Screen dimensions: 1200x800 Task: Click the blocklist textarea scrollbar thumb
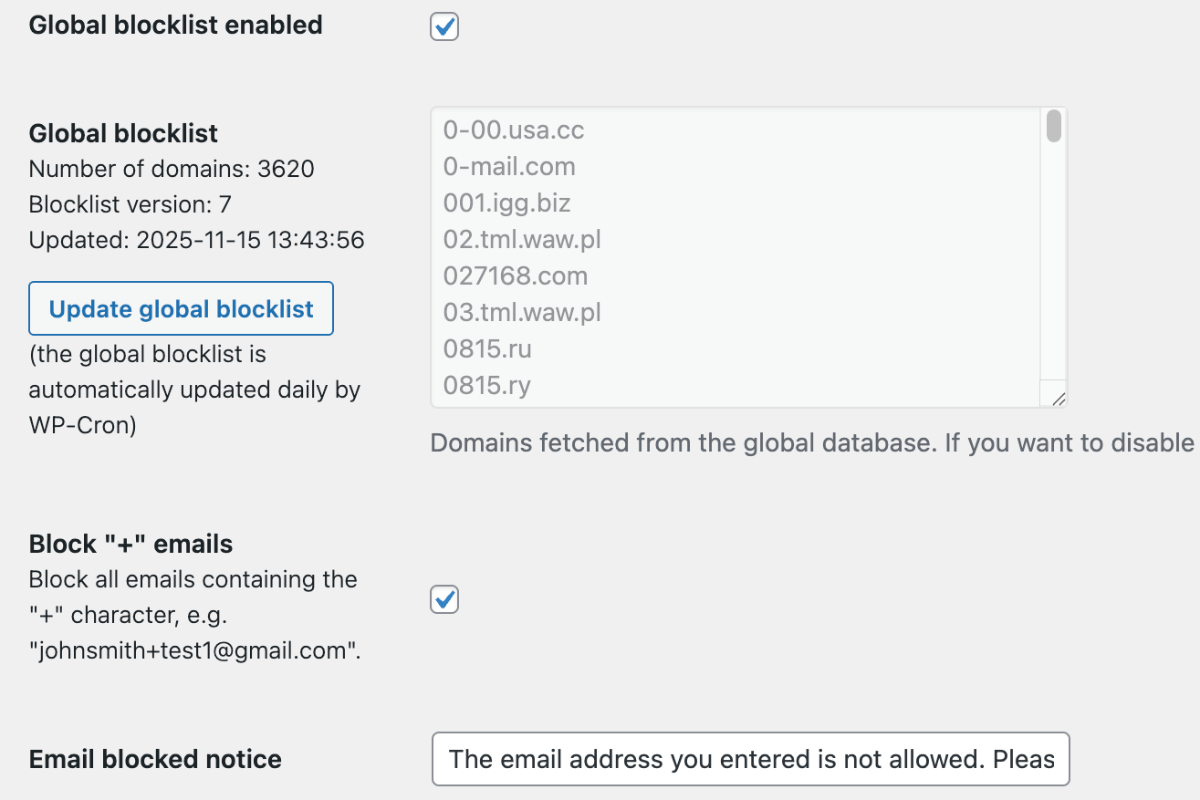click(x=1053, y=127)
